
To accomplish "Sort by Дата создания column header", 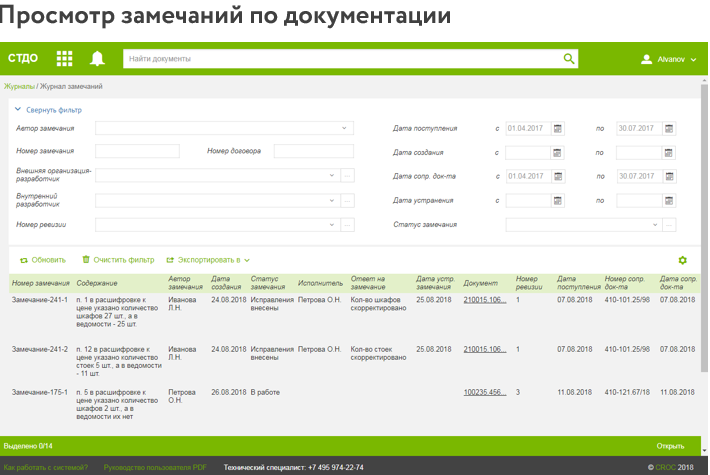I will tap(226, 283).
